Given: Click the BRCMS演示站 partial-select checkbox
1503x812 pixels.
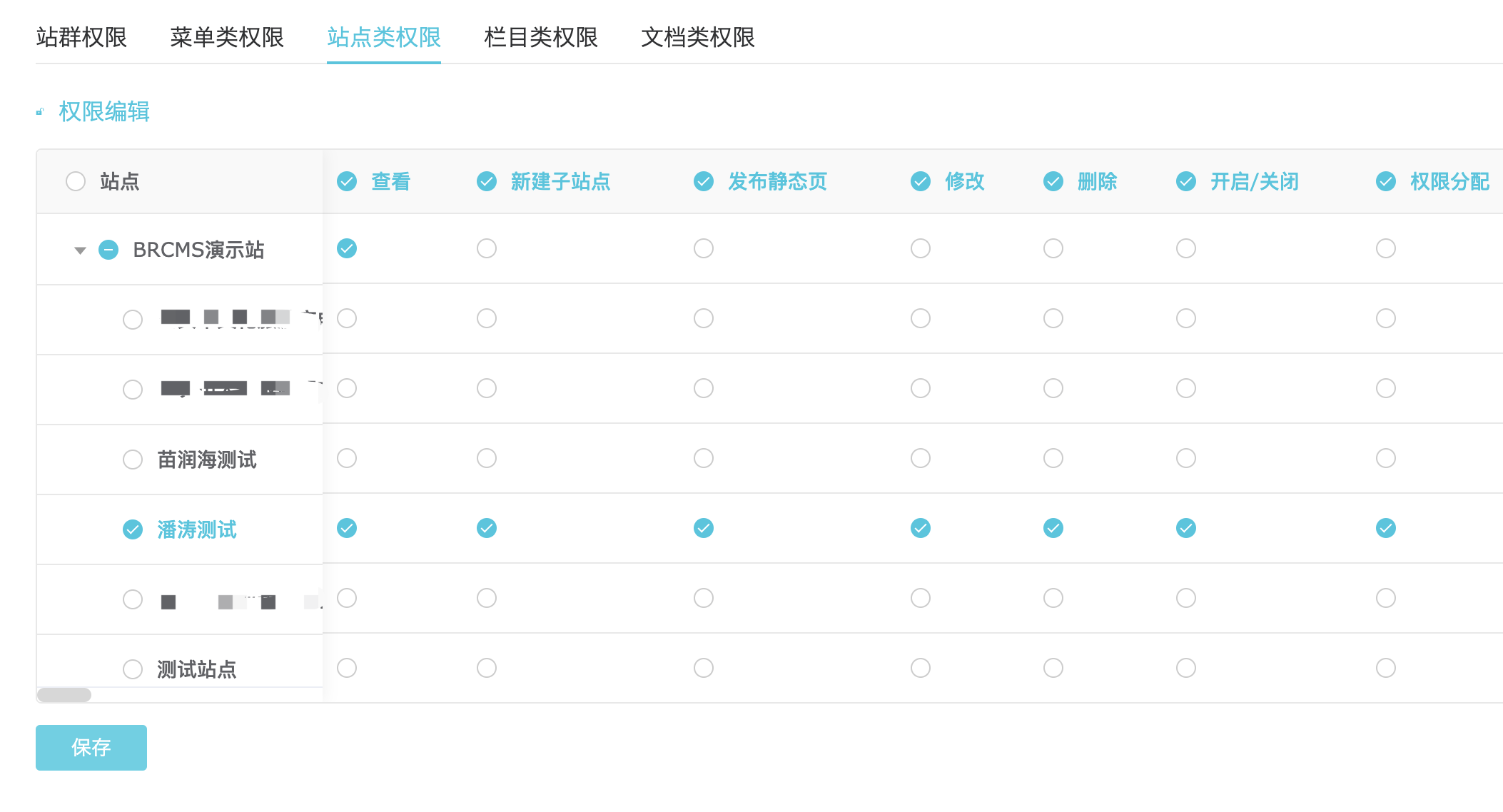Looking at the screenshot, I should (x=108, y=250).
